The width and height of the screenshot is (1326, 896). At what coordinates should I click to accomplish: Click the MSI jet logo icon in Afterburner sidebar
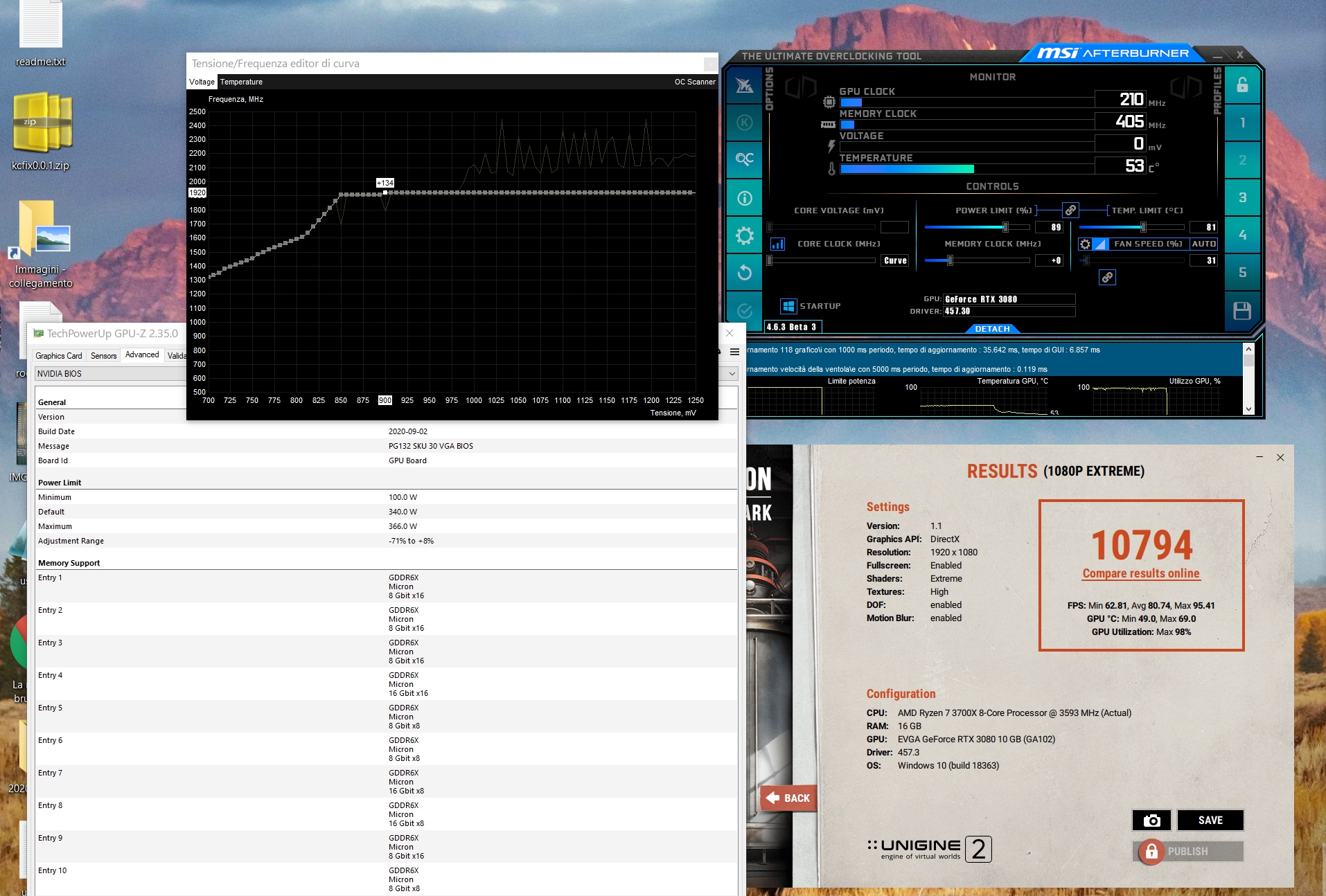point(744,86)
